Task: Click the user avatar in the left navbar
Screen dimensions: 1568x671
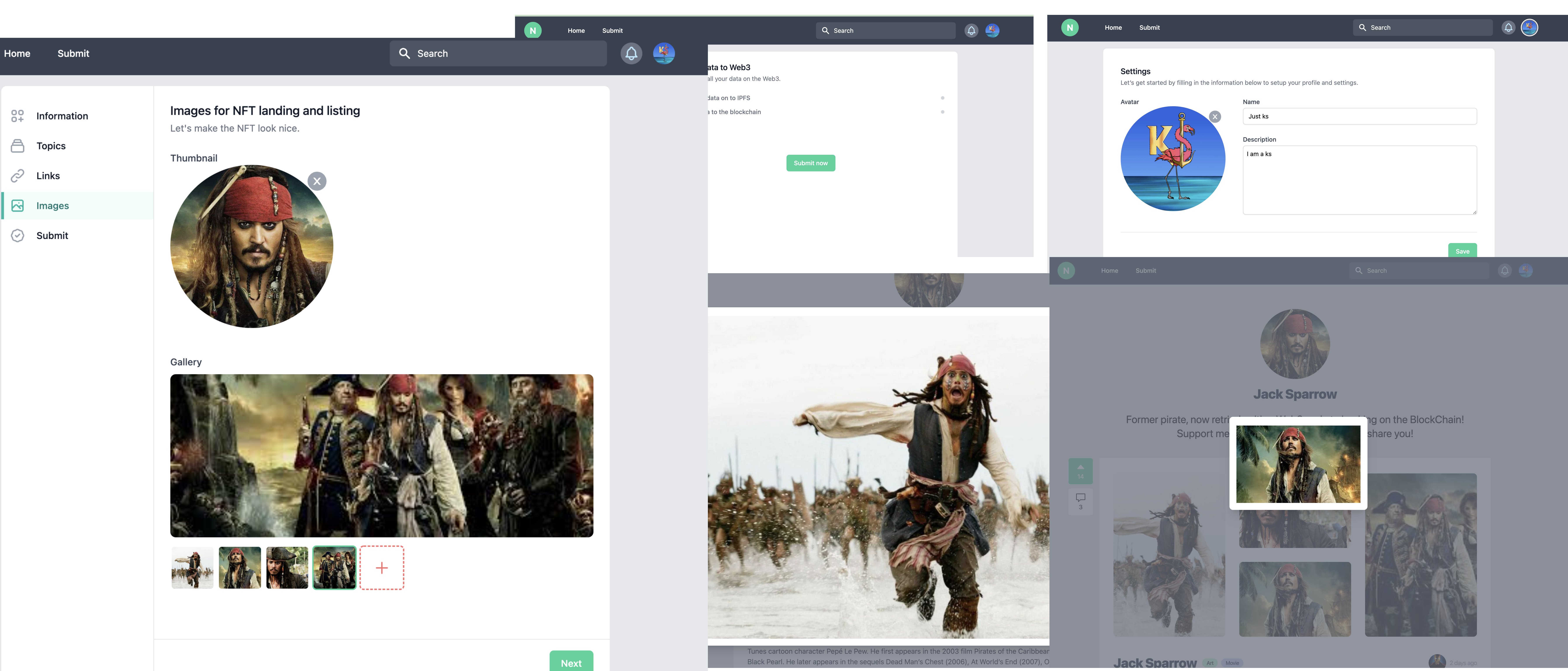Action: point(664,54)
